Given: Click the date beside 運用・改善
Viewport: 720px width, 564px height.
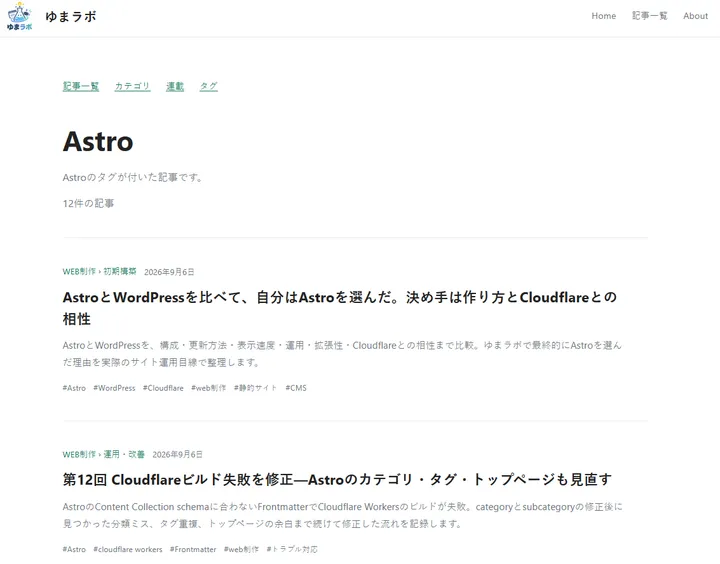Looking at the screenshot, I should click(177, 455).
